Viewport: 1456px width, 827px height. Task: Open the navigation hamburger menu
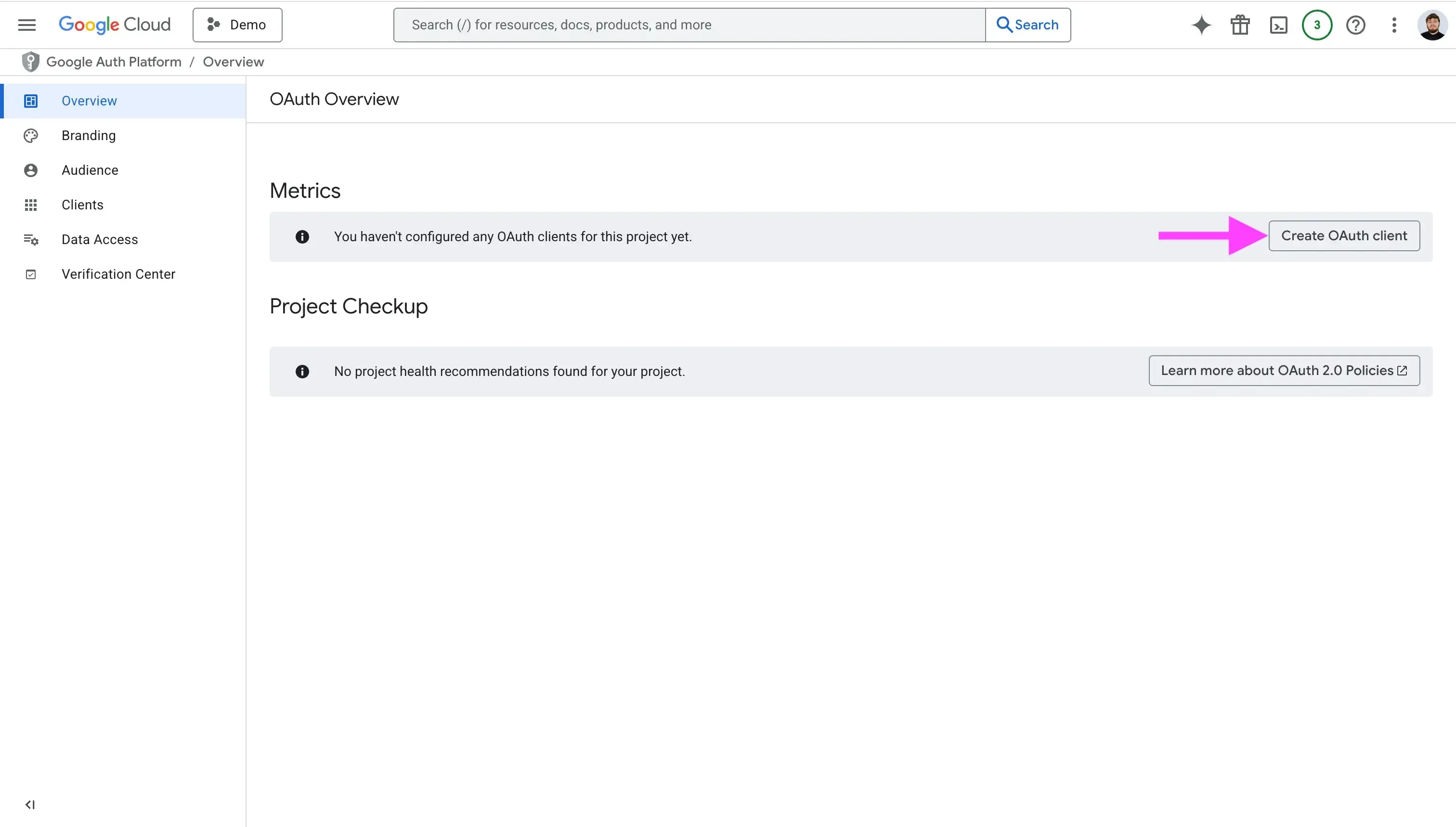tap(26, 25)
